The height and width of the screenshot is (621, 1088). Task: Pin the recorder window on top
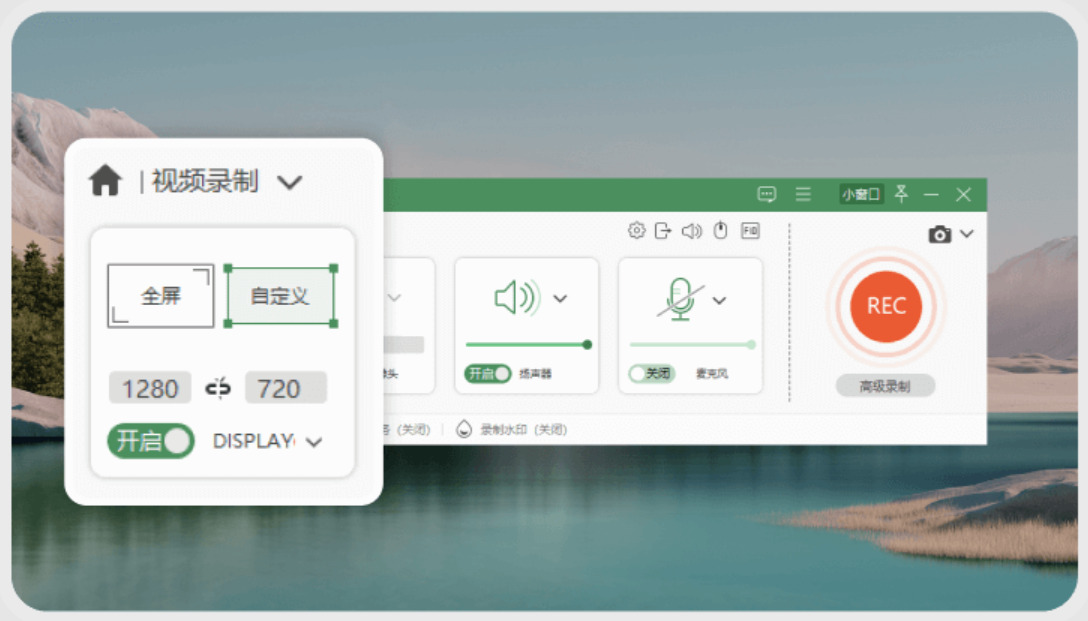coord(901,194)
